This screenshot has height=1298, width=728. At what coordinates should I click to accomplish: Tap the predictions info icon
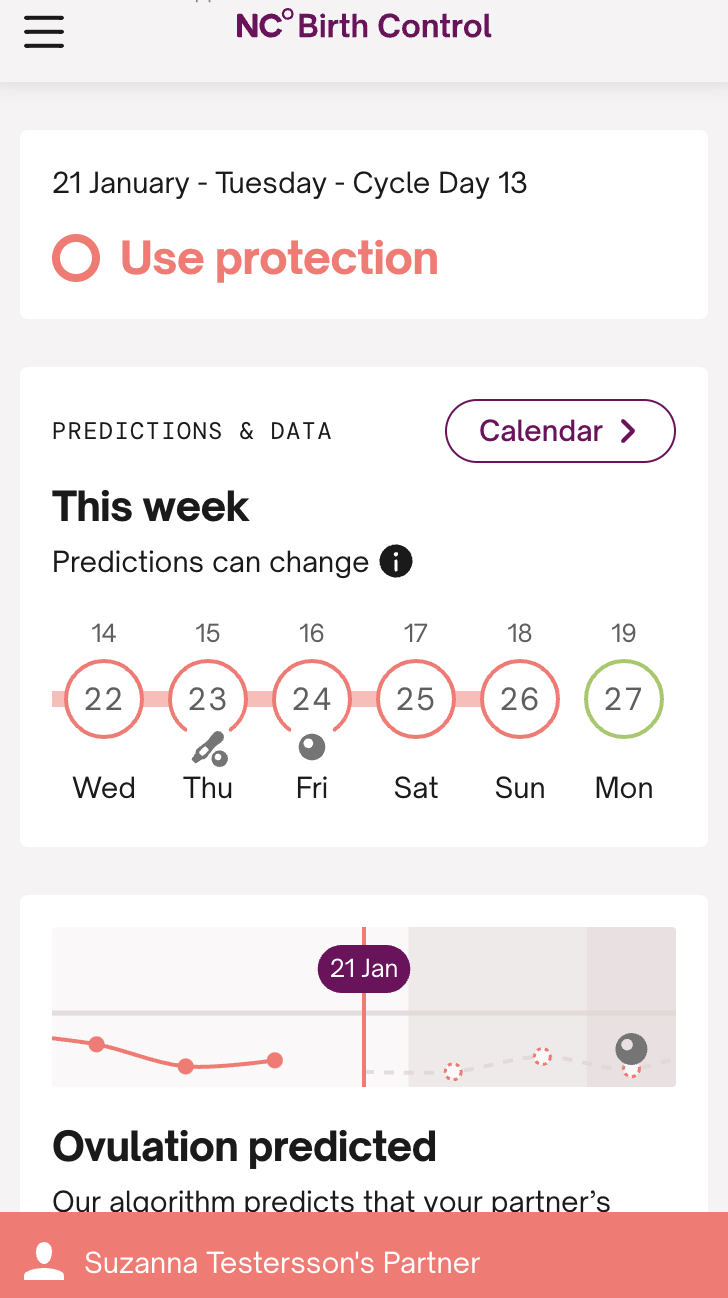point(396,562)
